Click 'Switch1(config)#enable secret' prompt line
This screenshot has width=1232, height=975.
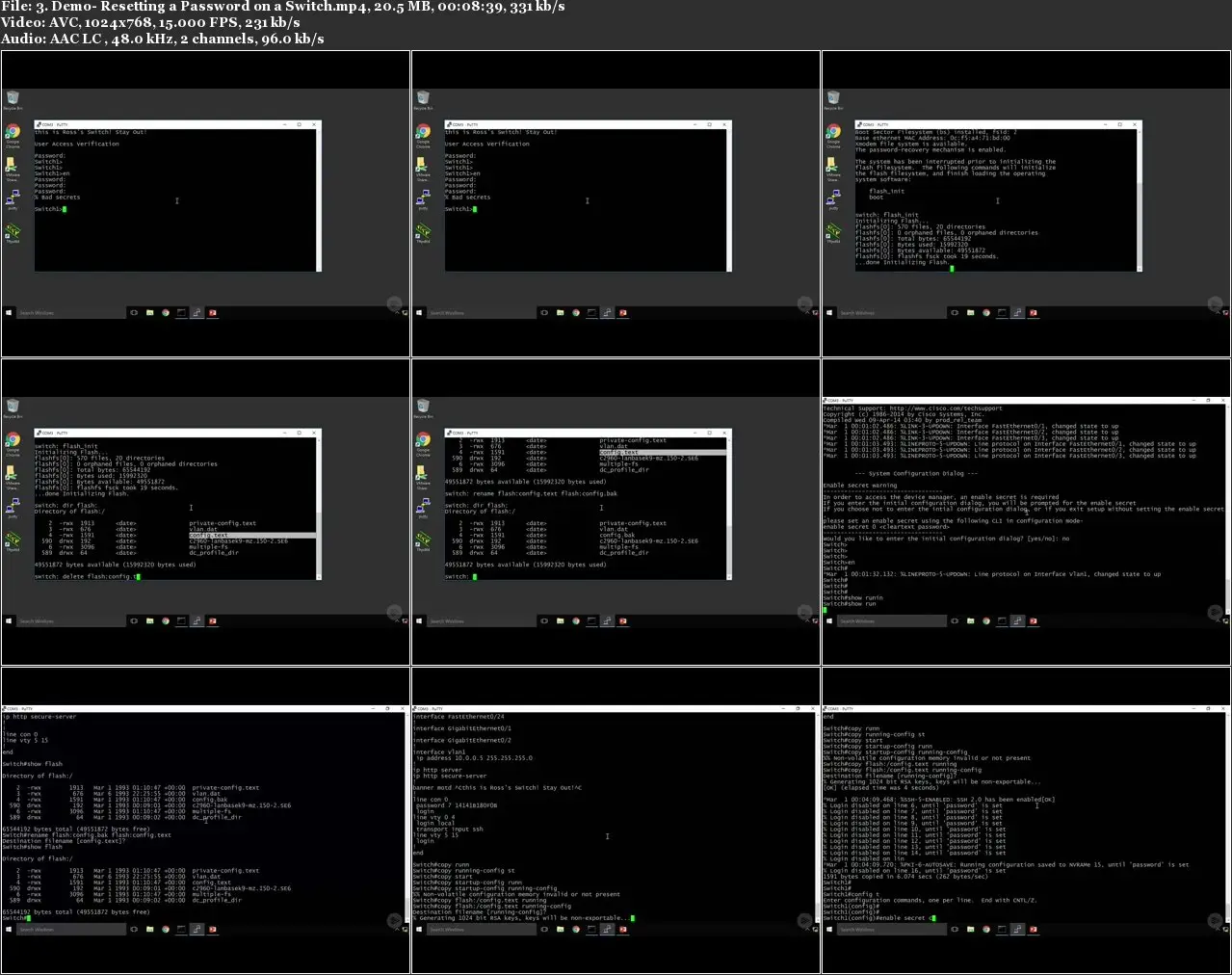point(878,918)
